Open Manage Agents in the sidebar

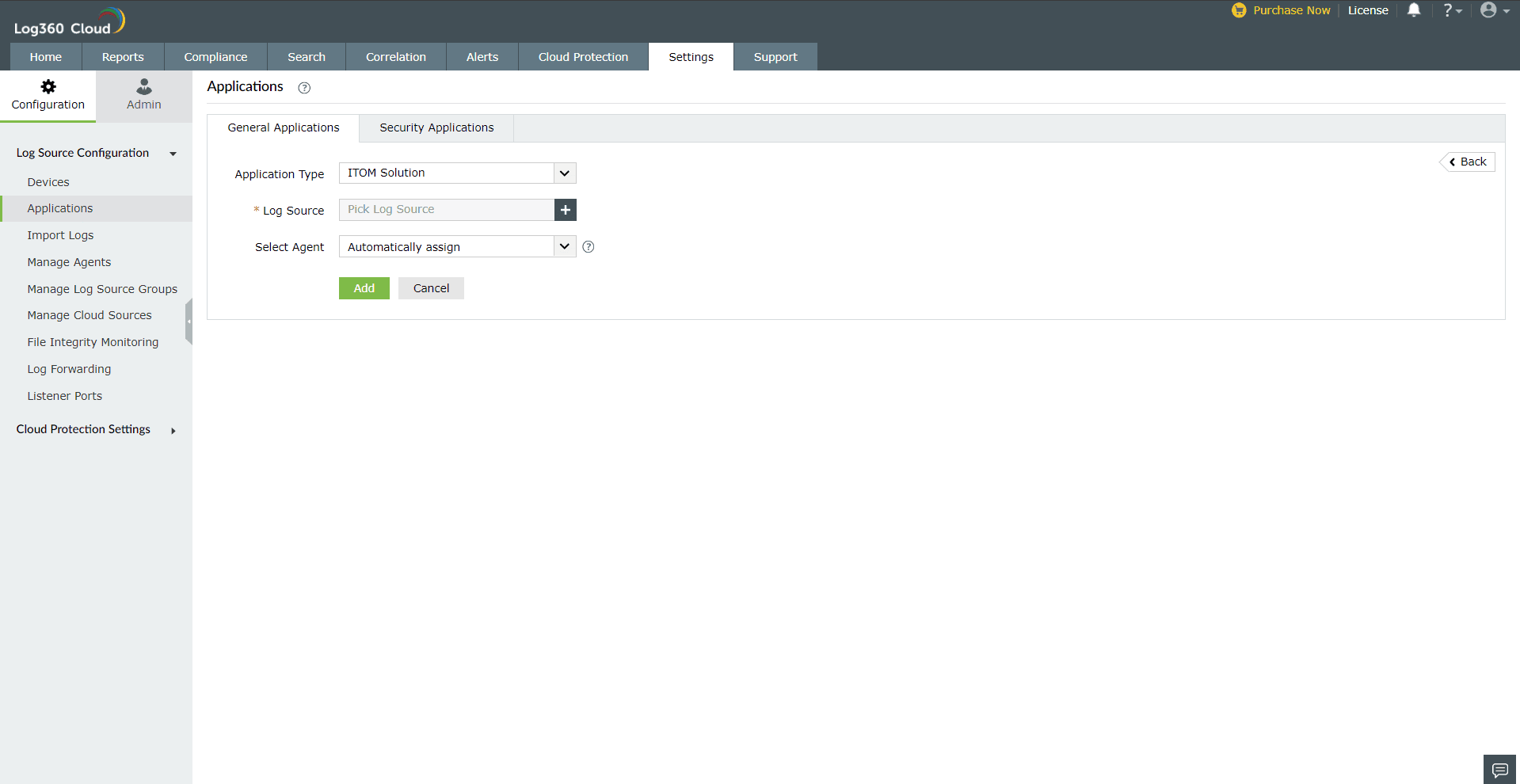click(x=69, y=262)
